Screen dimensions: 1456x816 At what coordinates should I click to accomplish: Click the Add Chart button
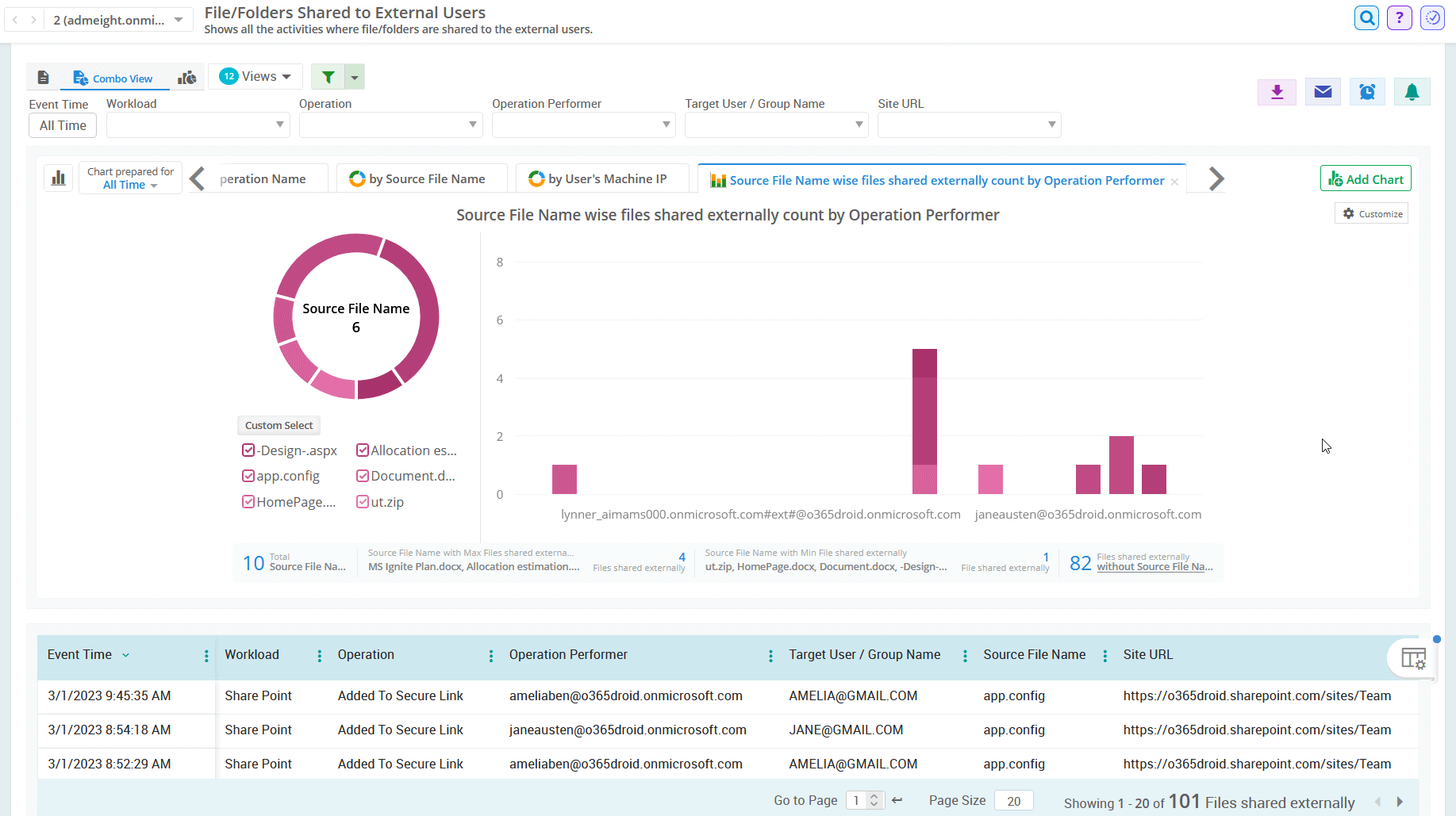[1365, 178]
